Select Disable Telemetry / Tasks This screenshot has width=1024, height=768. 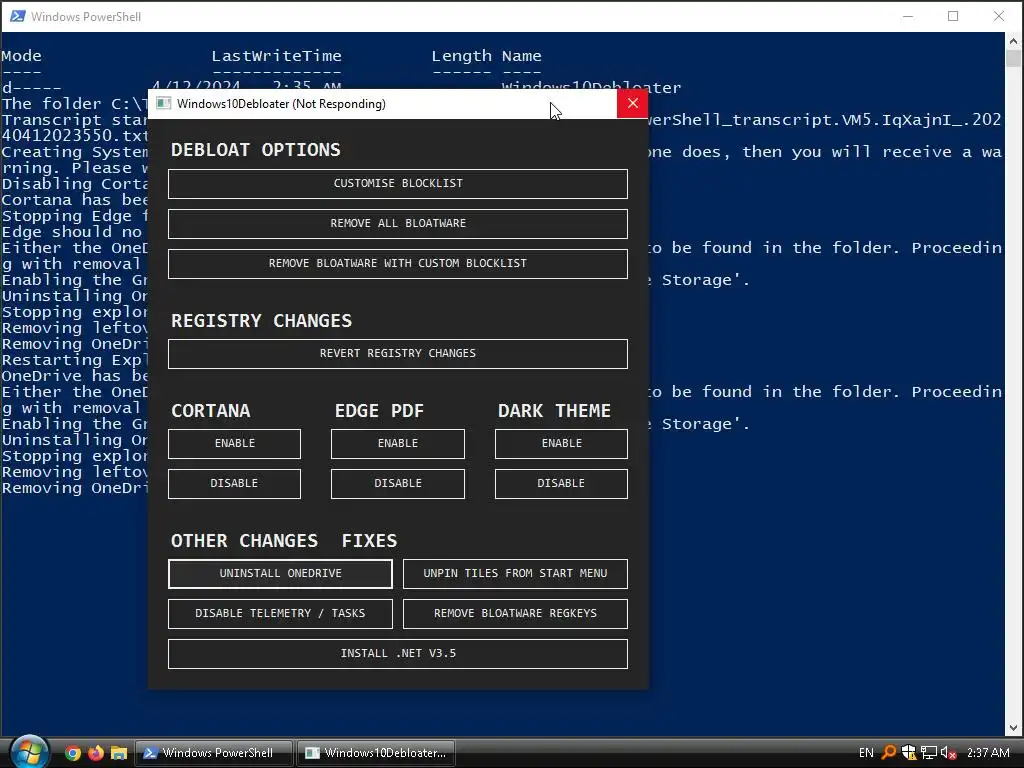(x=280, y=613)
